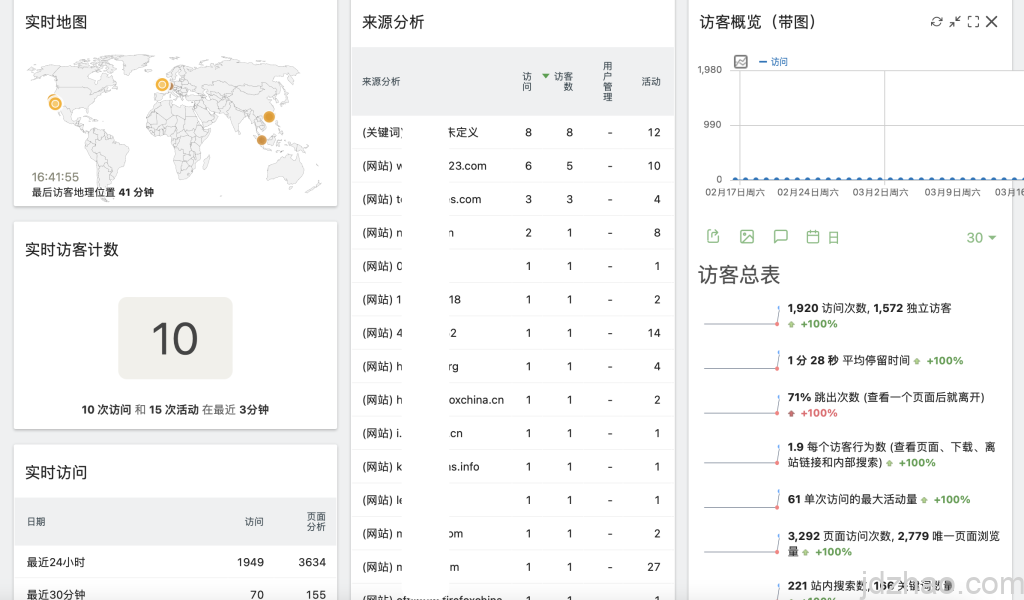Screen dimensions: 1024x600
Task: Sort by the 访客数 column header
Action: coord(563,82)
